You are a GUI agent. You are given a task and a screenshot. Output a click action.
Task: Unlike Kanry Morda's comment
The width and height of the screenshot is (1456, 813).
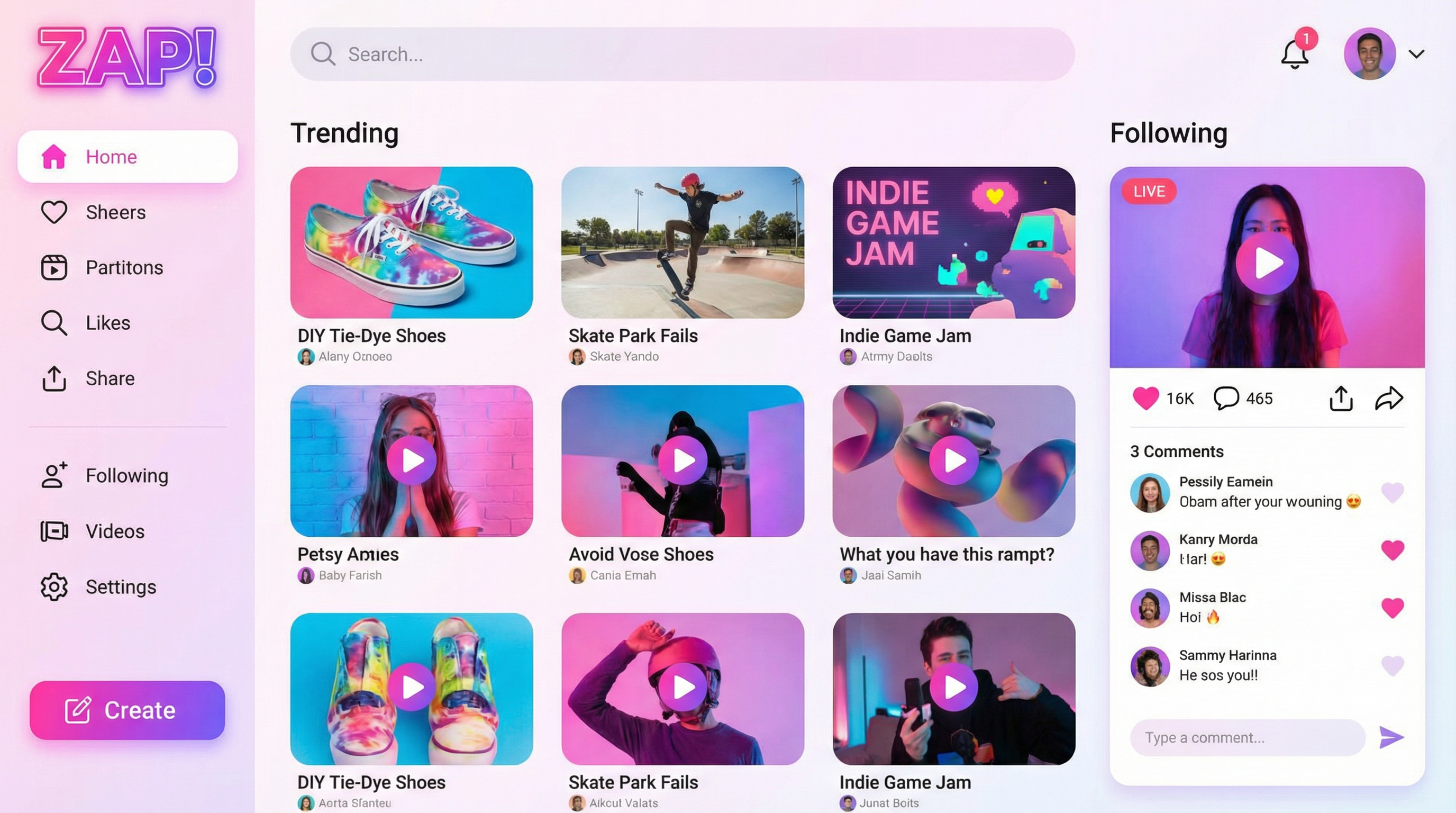(x=1392, y=549)
